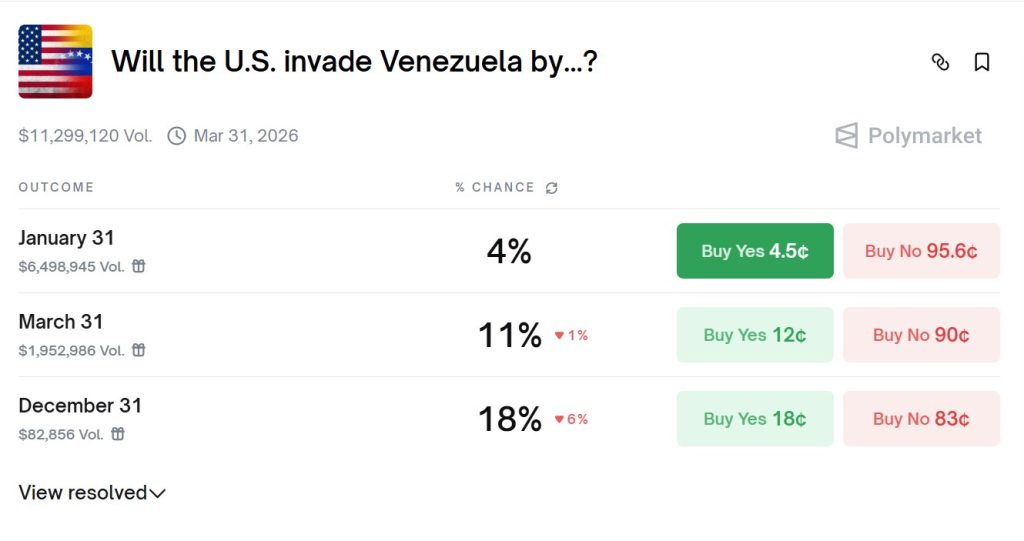Open the US-Venezuela flag market thumbnail
The image size is (1024, 541).
(56, 61)
